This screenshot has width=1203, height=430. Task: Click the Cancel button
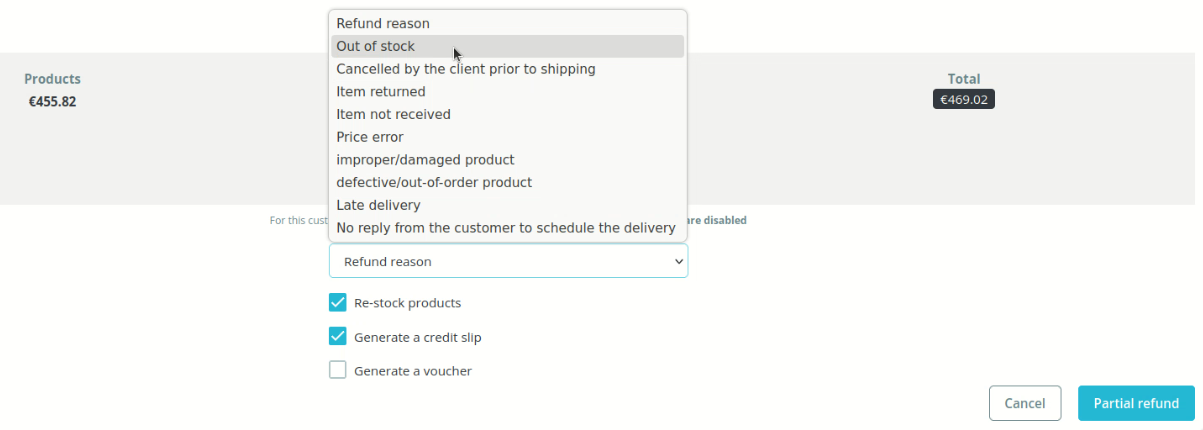point(1024,403)
